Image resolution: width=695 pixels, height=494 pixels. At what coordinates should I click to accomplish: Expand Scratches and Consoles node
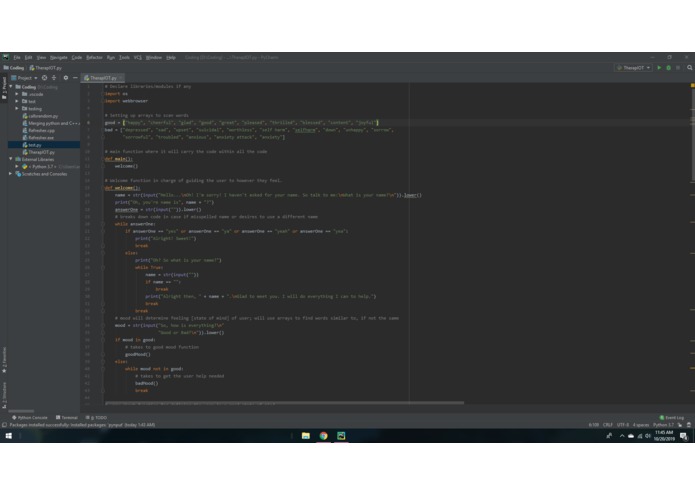[x=11, y=174]
